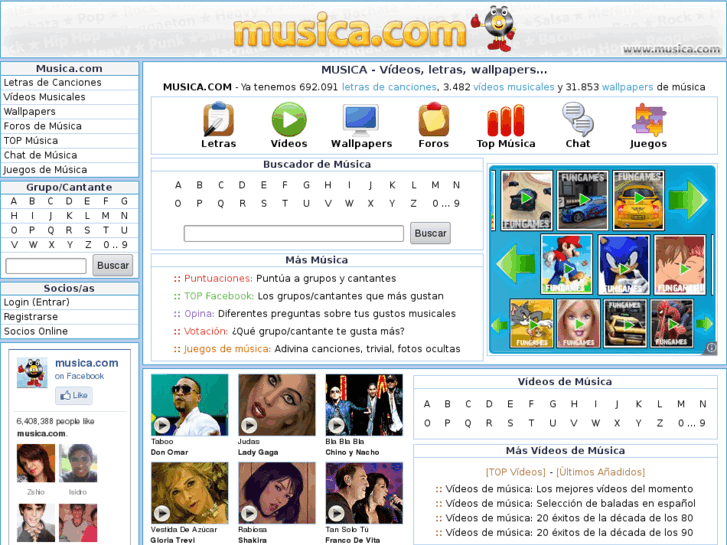Open the letras de canciones link
Screen dimensions: 727x545
click(x=389, y=87)
